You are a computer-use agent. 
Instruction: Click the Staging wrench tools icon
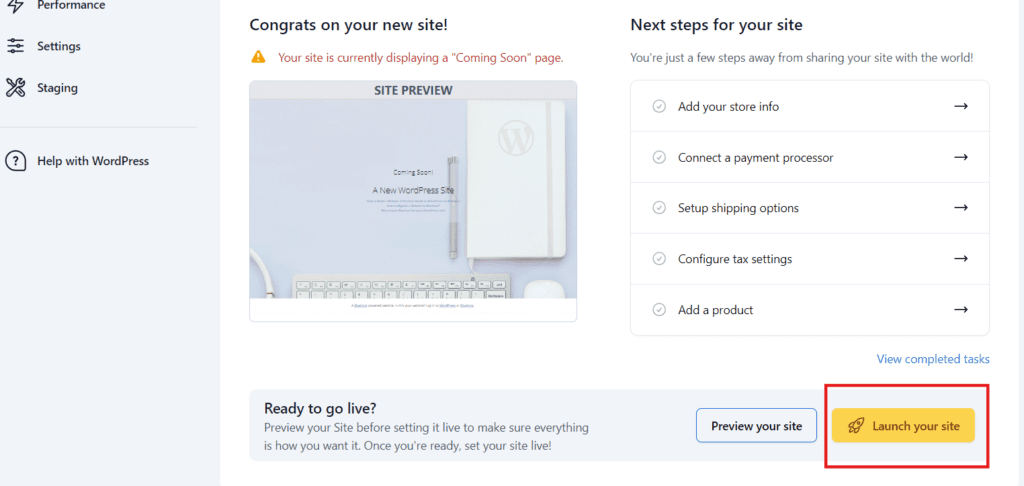click(15, 88)
